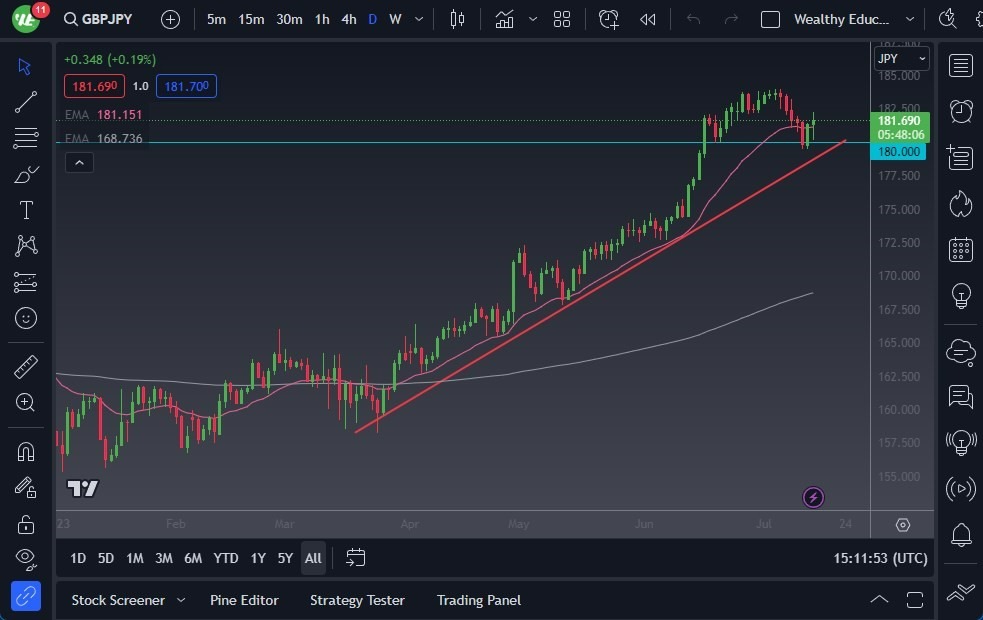
Task: Set range to 6M
Action: tap(193, 558)
